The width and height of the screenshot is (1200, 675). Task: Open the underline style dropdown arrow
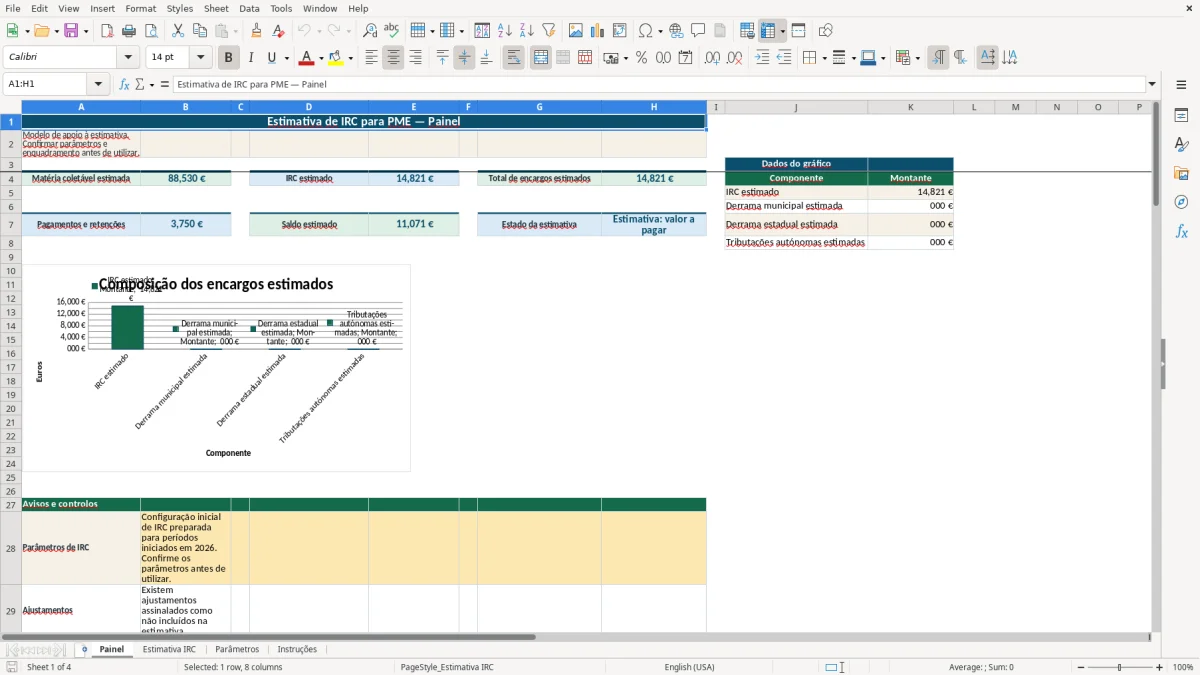point(286,58)
